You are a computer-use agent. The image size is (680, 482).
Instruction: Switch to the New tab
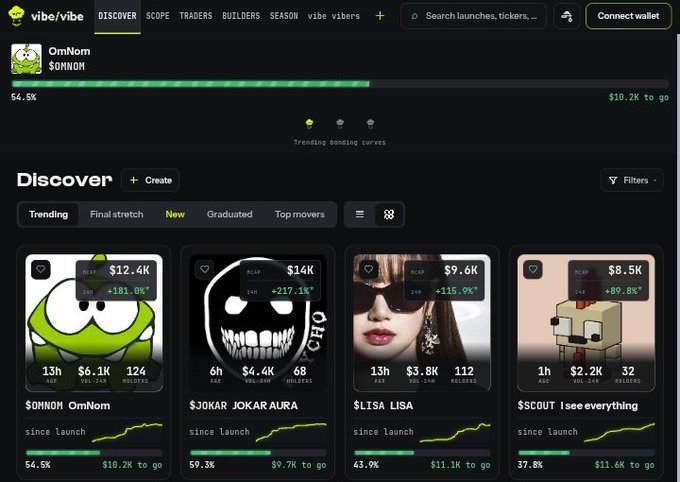pos(175,214)
